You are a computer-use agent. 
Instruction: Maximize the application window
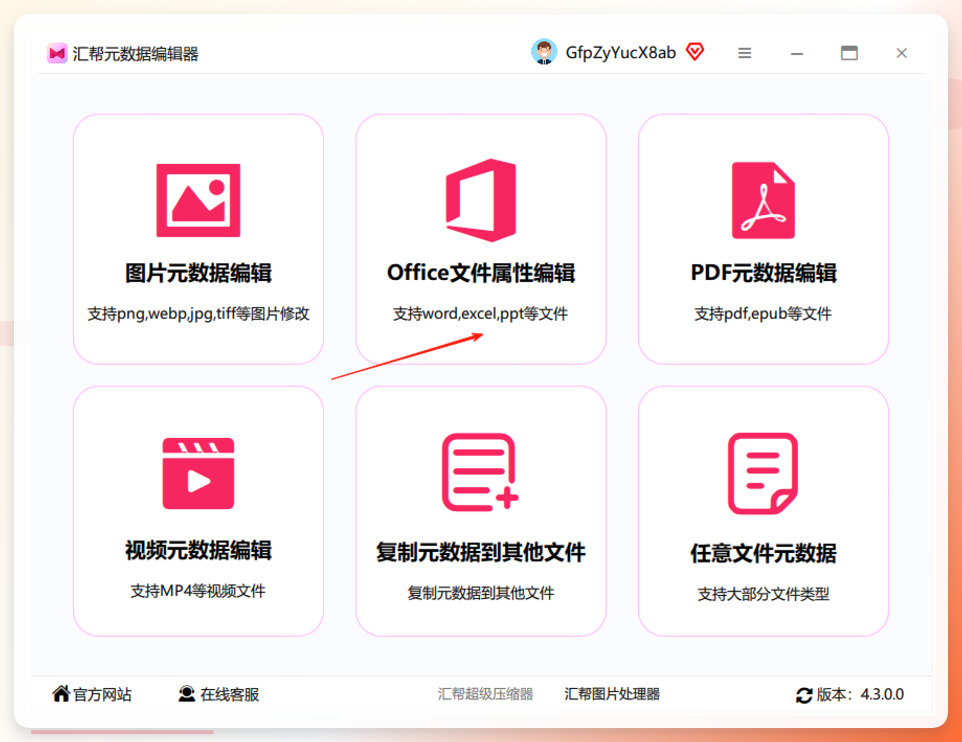[x=849, y=53]
